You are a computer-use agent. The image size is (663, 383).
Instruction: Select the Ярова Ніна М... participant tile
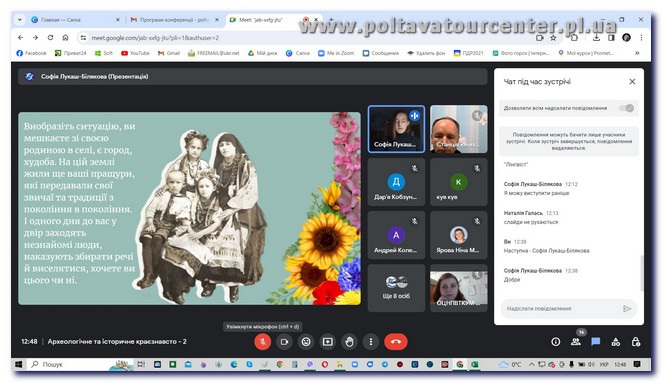pyautogui.click(x=459, y=235)
